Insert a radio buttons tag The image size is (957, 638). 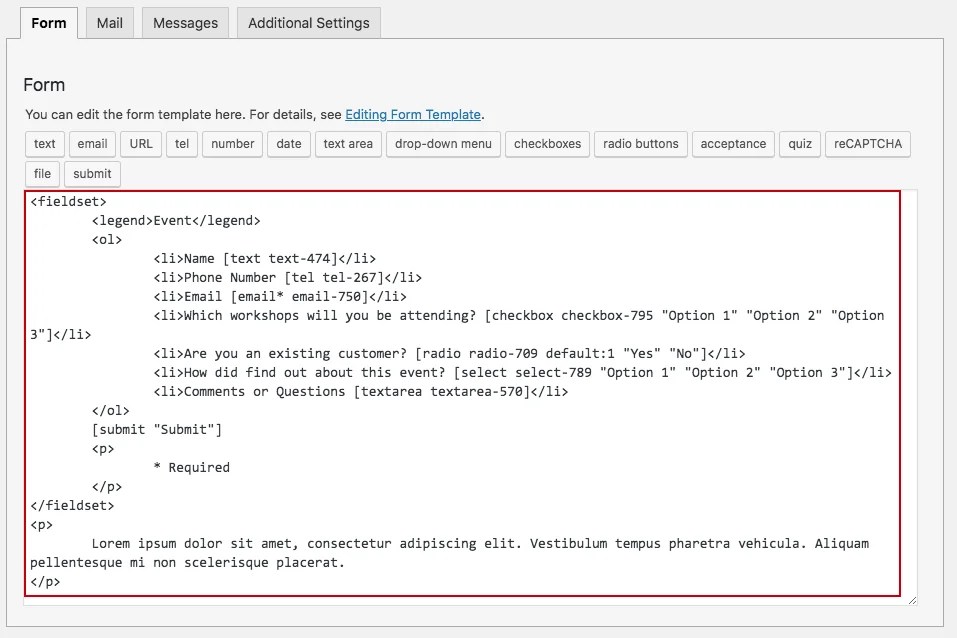(x=641, y=144)
